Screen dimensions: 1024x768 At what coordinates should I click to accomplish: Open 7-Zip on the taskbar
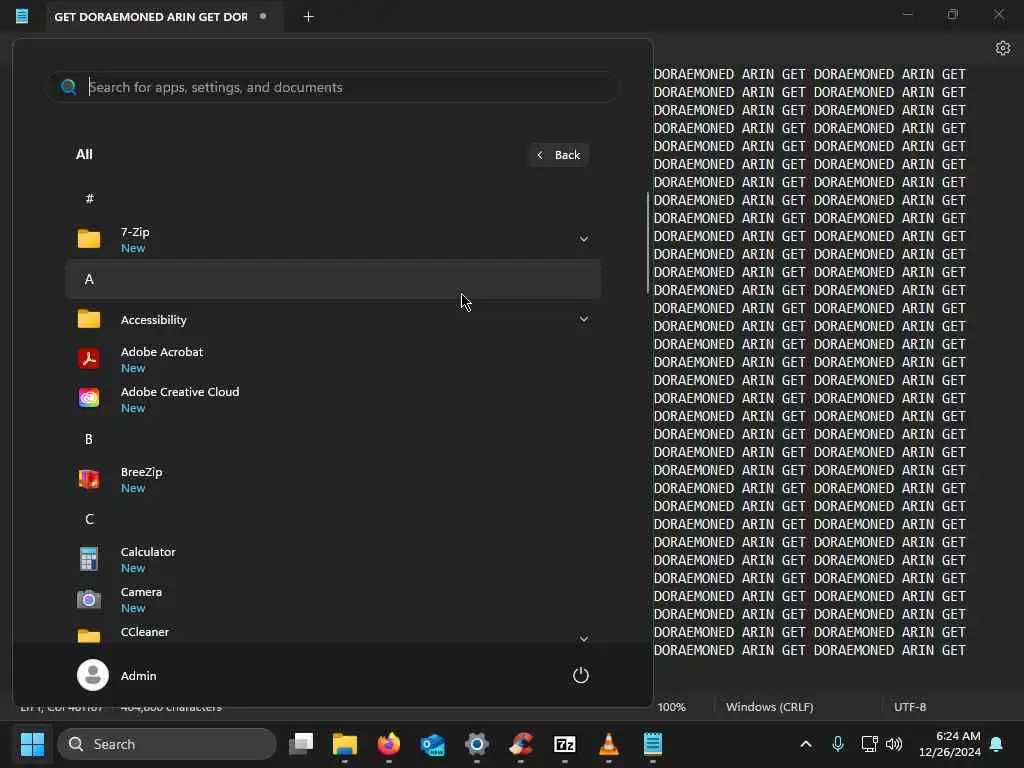[x=565, y=744]
